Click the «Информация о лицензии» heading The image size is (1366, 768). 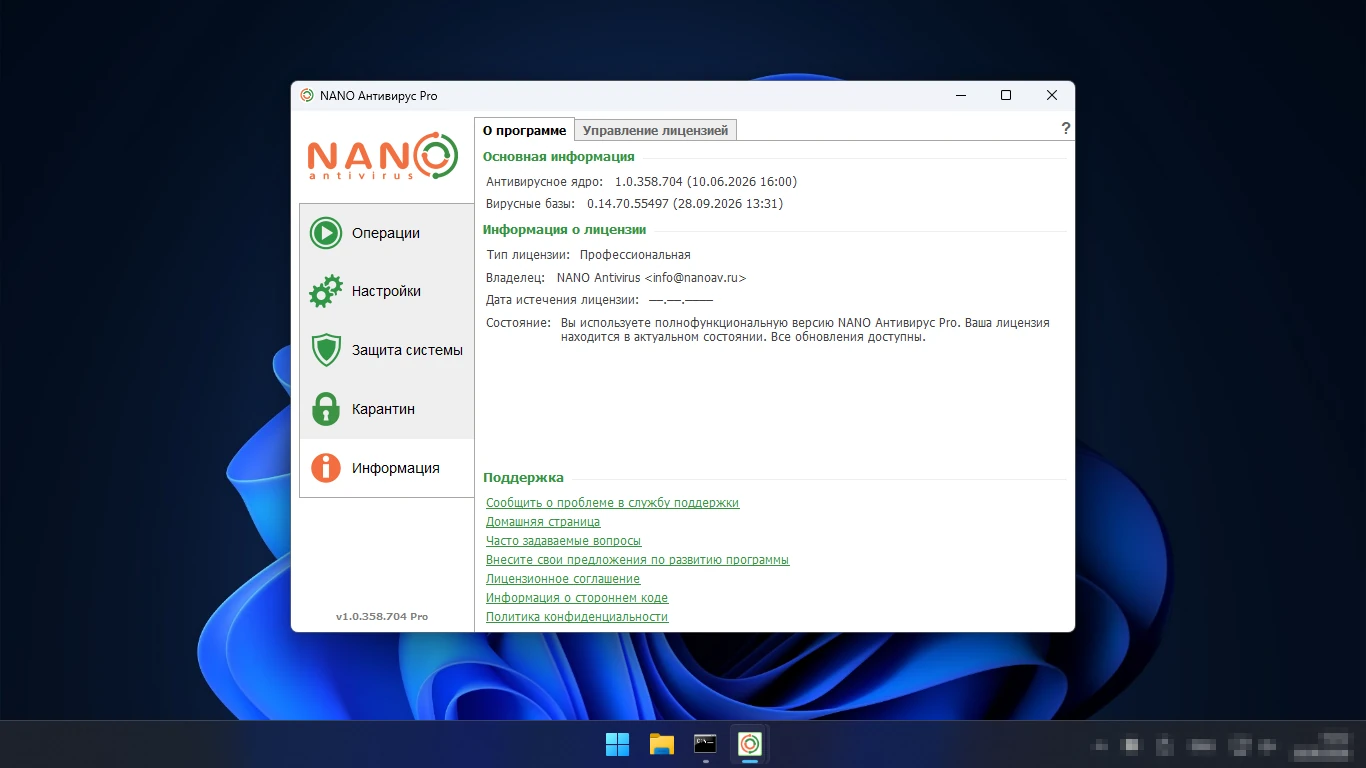(x=565, y=230)
